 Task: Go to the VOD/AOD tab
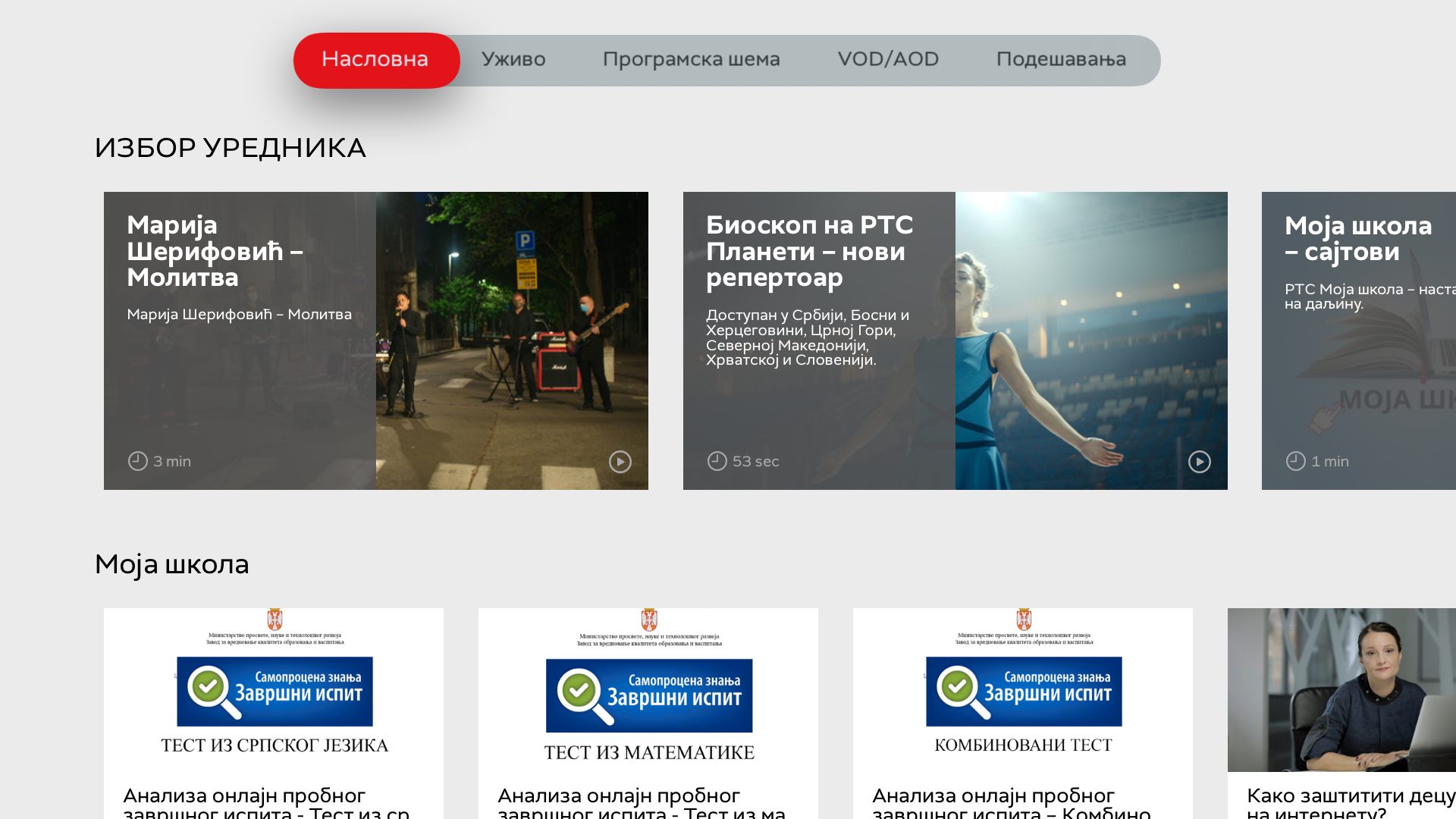(x=888, y=60)
